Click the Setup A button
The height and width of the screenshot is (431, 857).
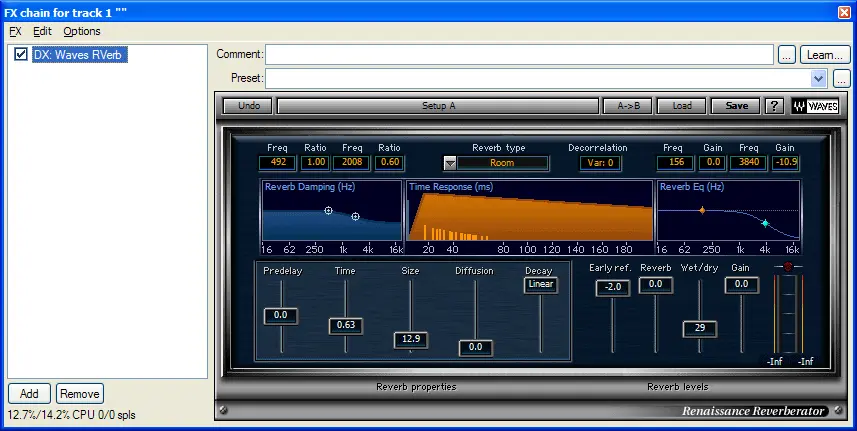438,106
